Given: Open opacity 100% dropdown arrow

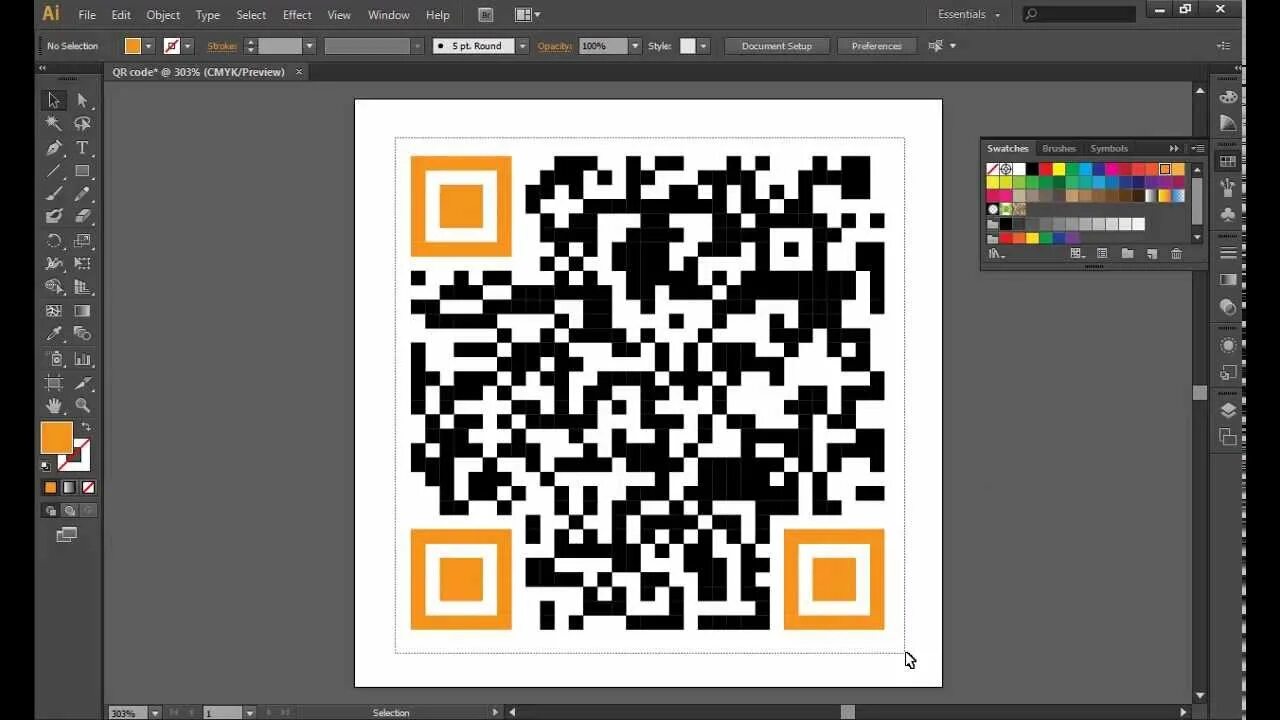Looking at the screenshot, I should (x=634, y=46).
